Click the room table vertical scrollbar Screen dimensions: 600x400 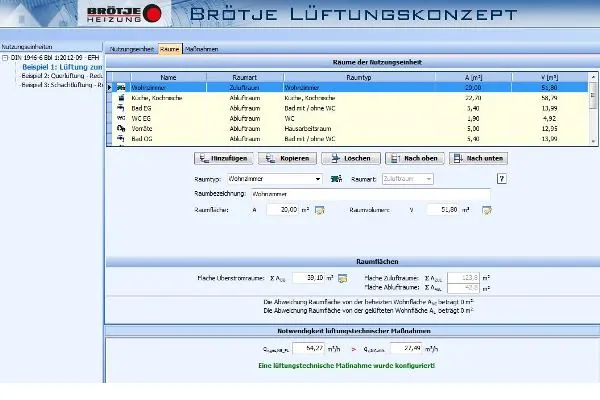click(593, 109)
